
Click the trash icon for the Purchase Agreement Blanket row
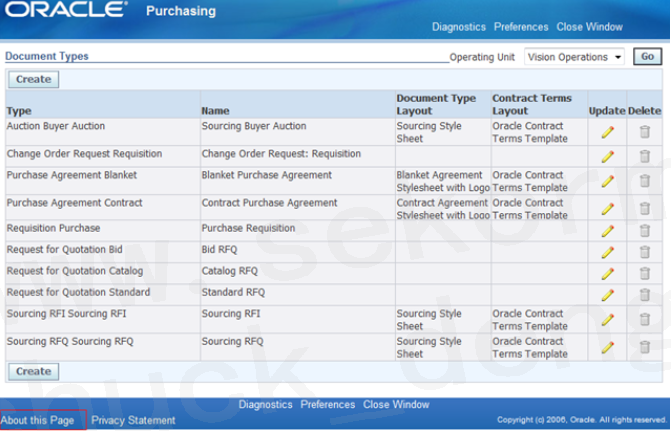click(x=645, y=181)
